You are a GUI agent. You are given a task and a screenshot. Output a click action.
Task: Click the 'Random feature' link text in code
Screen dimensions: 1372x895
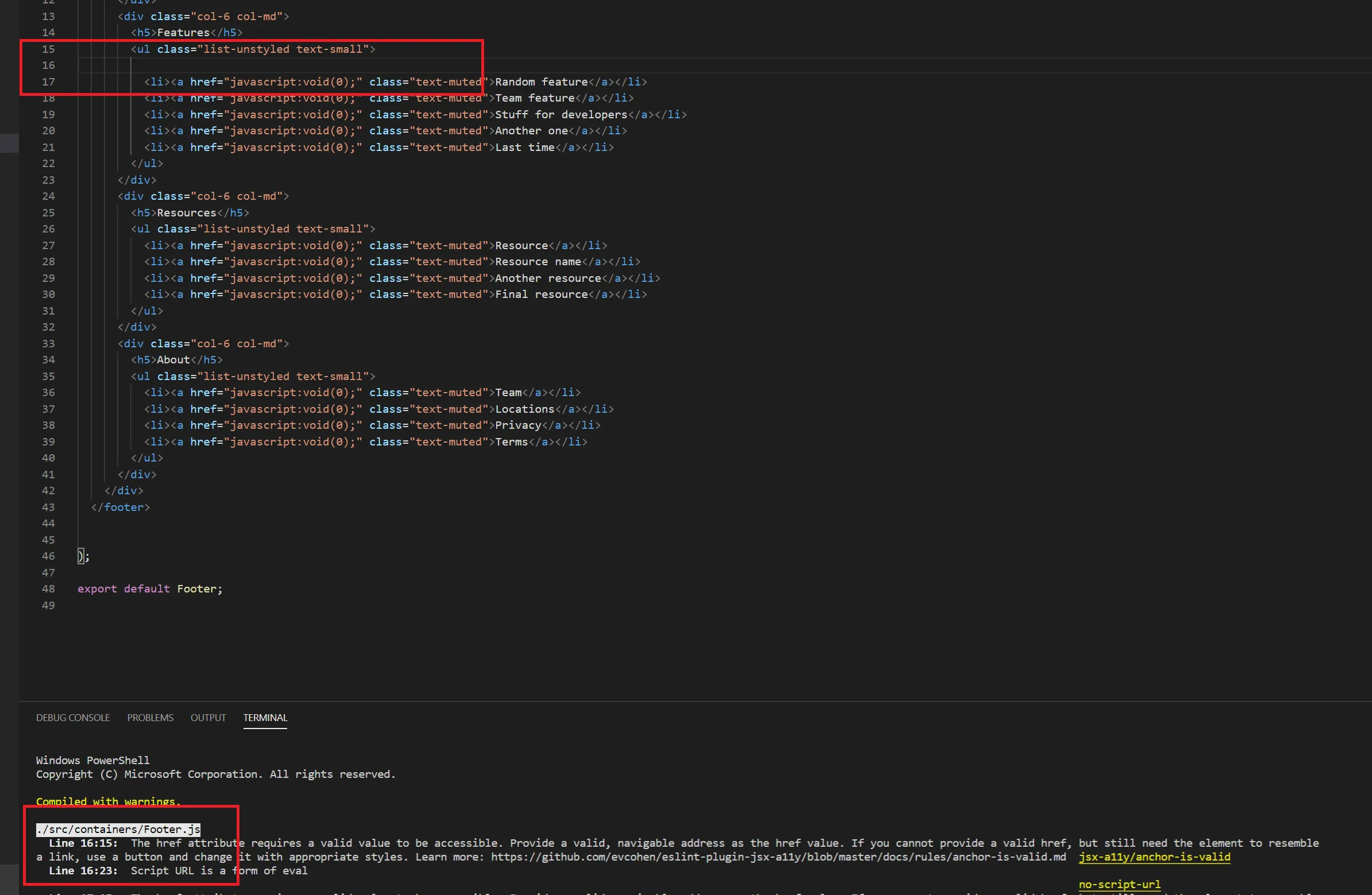[541, 82]
